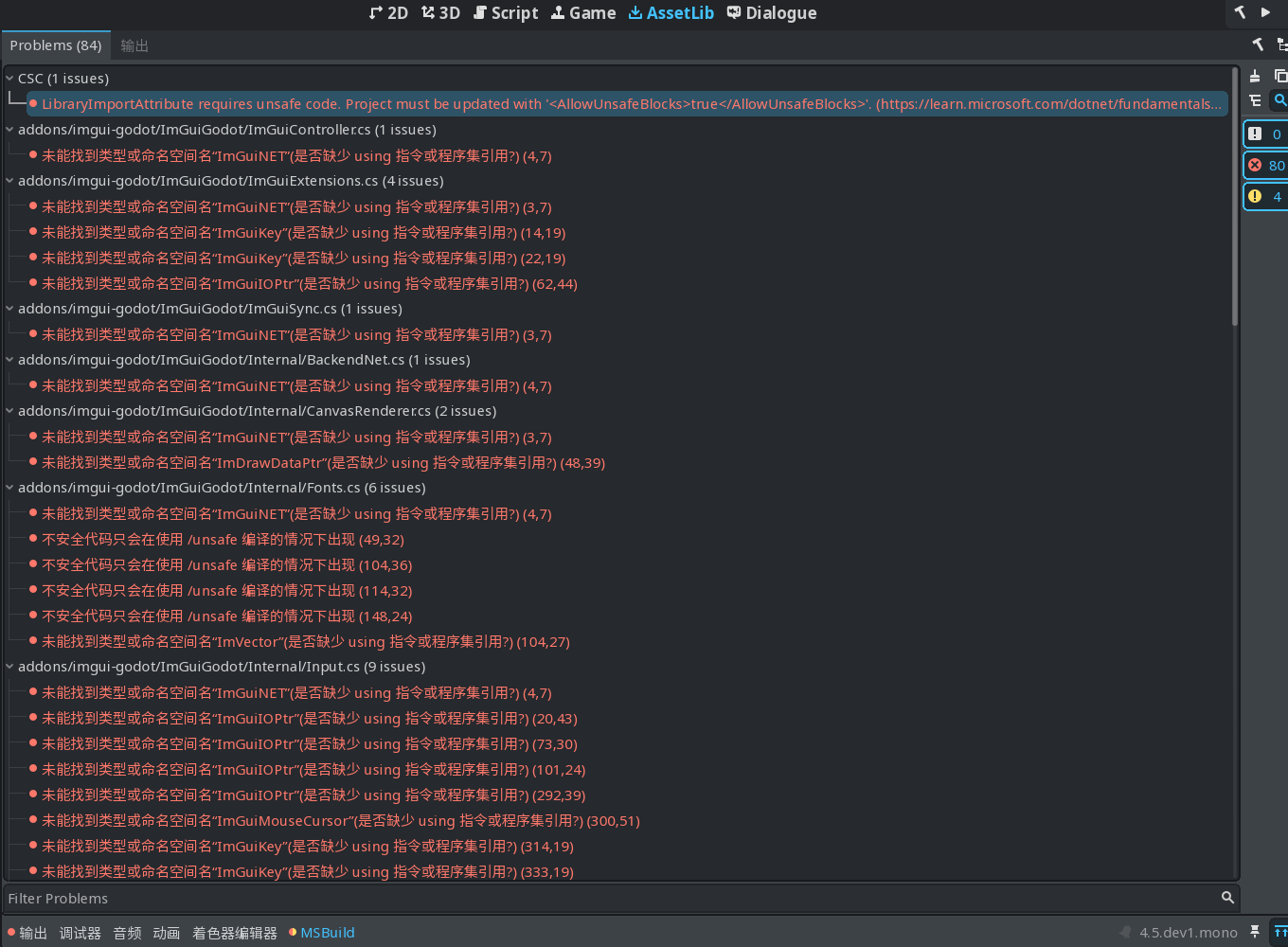The image size is (1288, 947).
Task: Open the Dialogue workspace
Action: (x=772, y=13)
